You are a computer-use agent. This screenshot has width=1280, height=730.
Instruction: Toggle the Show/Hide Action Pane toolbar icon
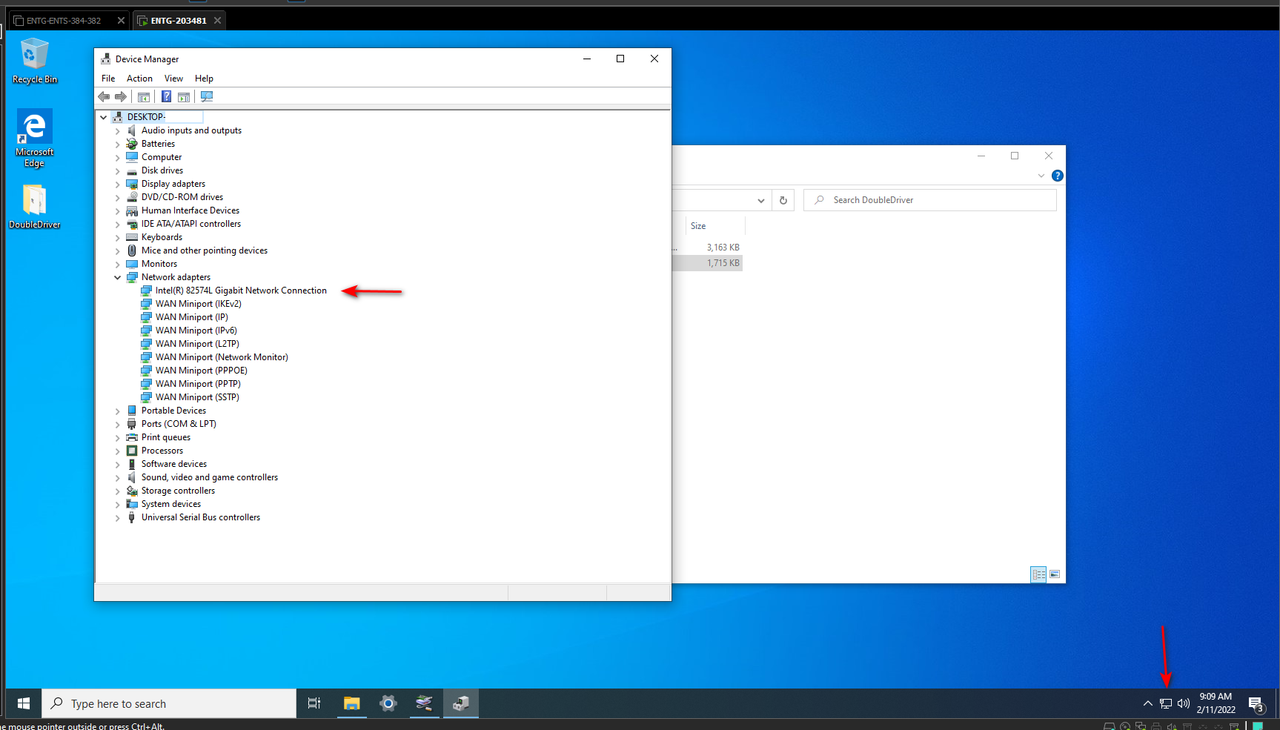point(184,97)
